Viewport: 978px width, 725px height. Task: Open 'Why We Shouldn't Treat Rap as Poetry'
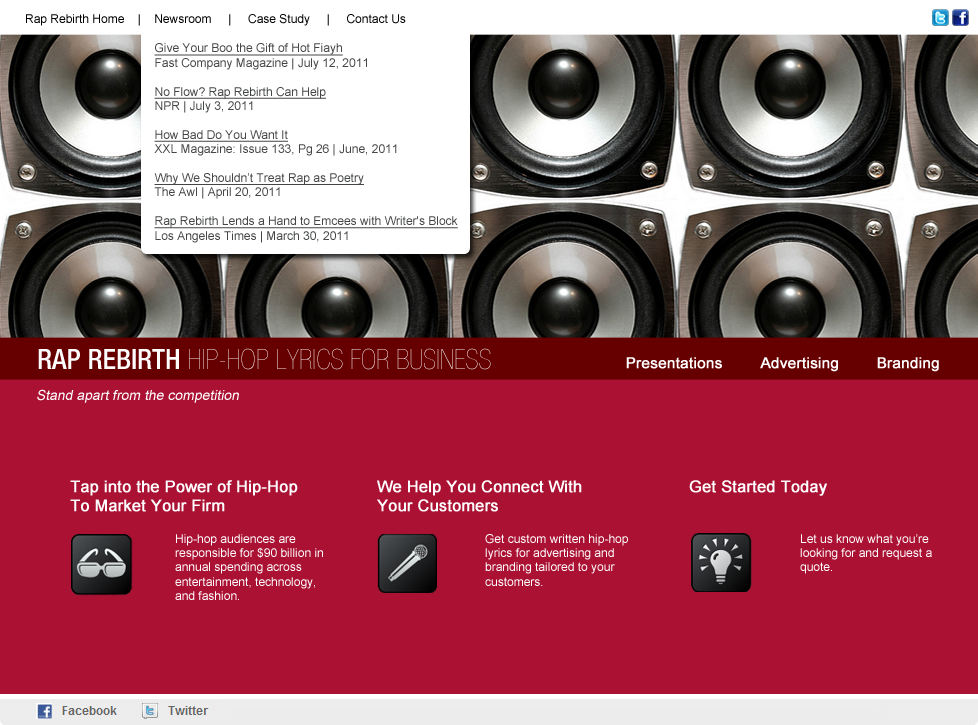coord(259,178)
